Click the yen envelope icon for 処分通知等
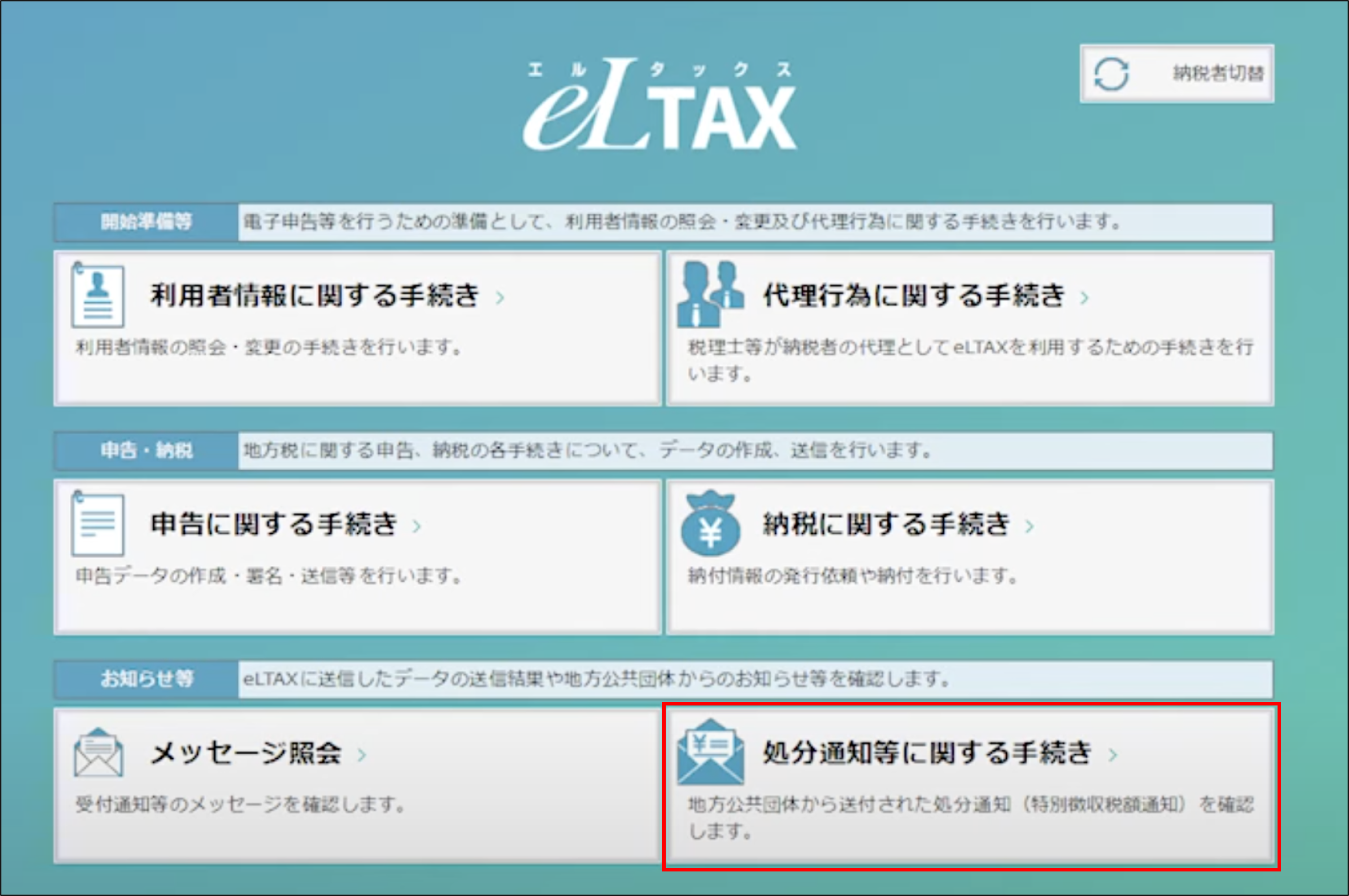1349x896 pixels. pos(710,752)
